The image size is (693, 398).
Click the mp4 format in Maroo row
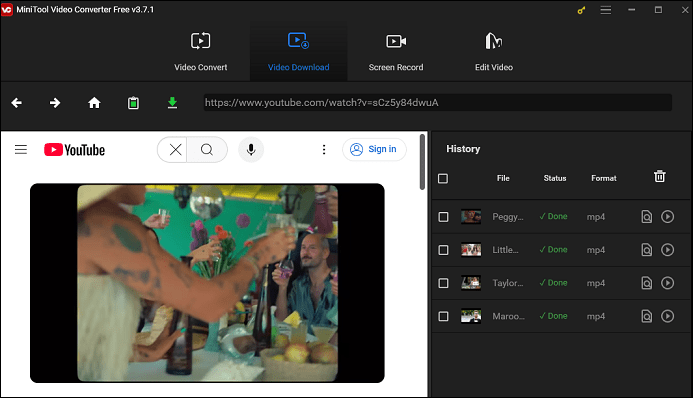coord(596,316)
